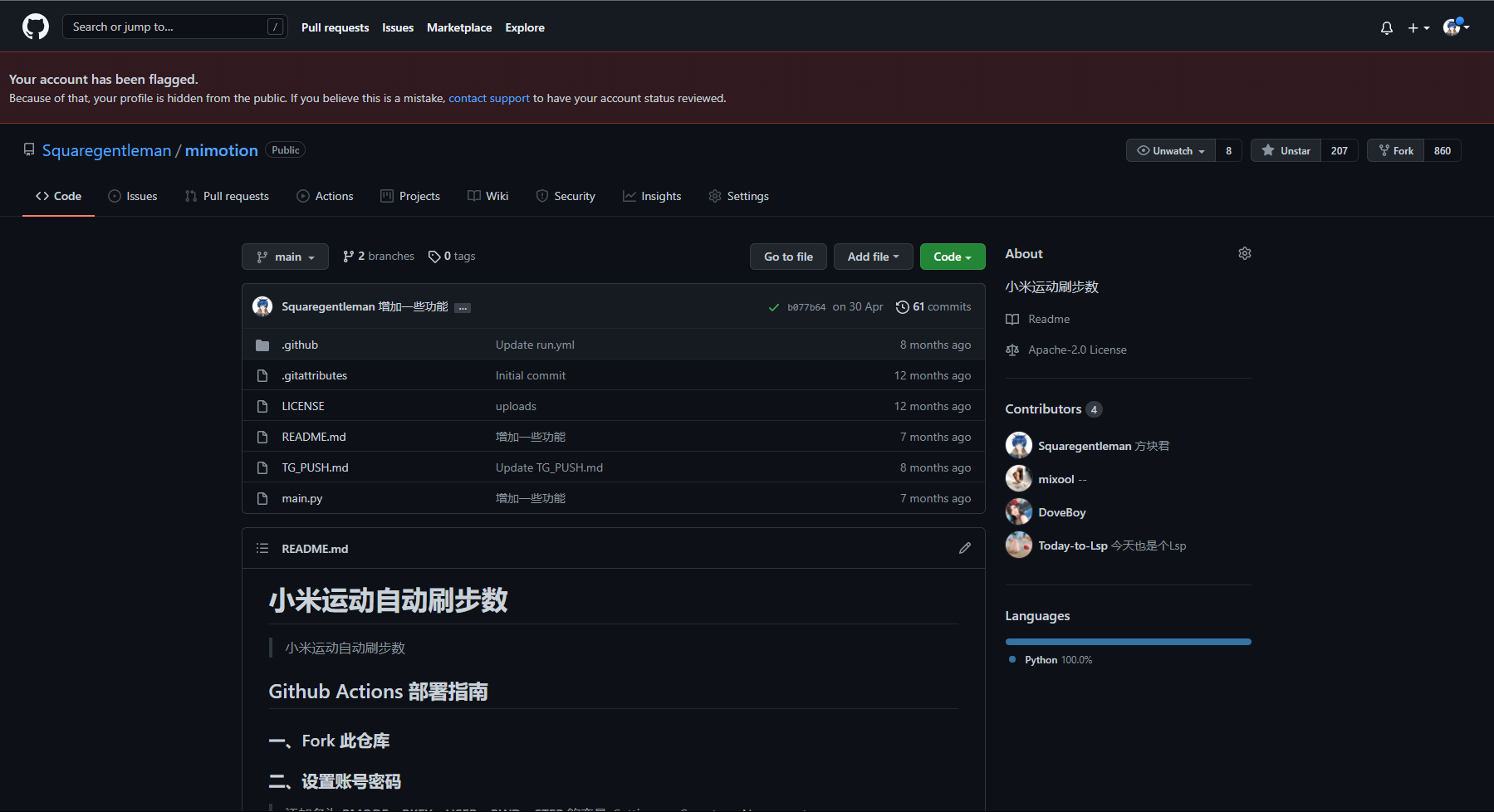Viewport: 1494px width, 812px height.
Task: Focus the Search or jump to field
Action: click(175, 27)
